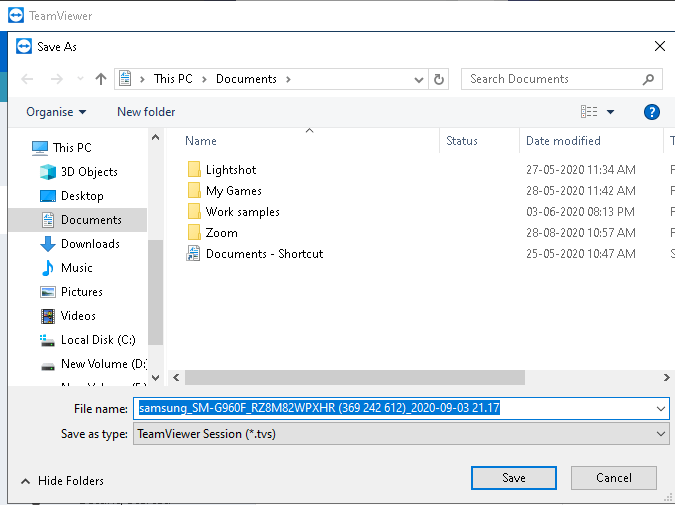675x505 pixels.
Task: Go up one folder level
Action: point(101,79)
